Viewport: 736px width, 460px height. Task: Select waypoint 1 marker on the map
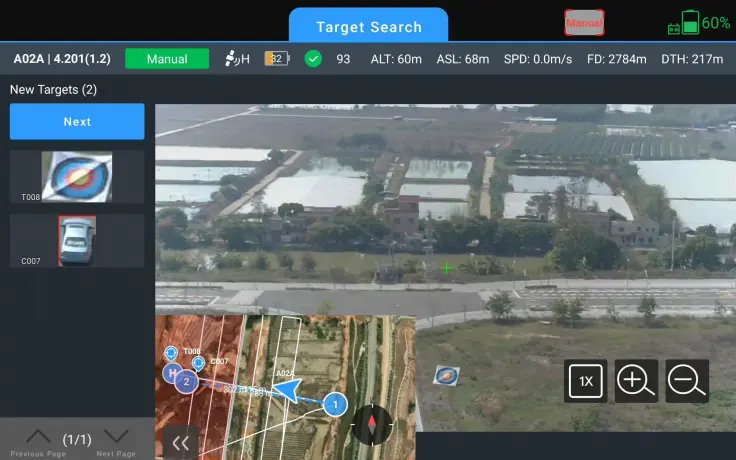(x=336, y=404)
